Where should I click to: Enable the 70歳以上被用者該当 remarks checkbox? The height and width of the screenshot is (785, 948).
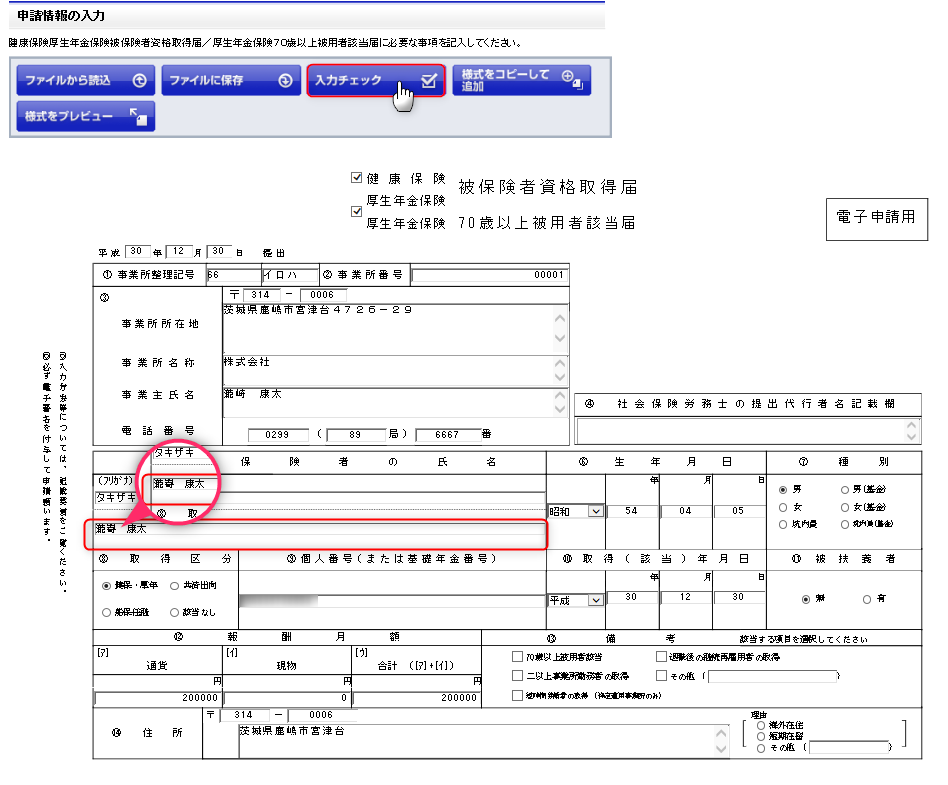(x=517, y=658)
